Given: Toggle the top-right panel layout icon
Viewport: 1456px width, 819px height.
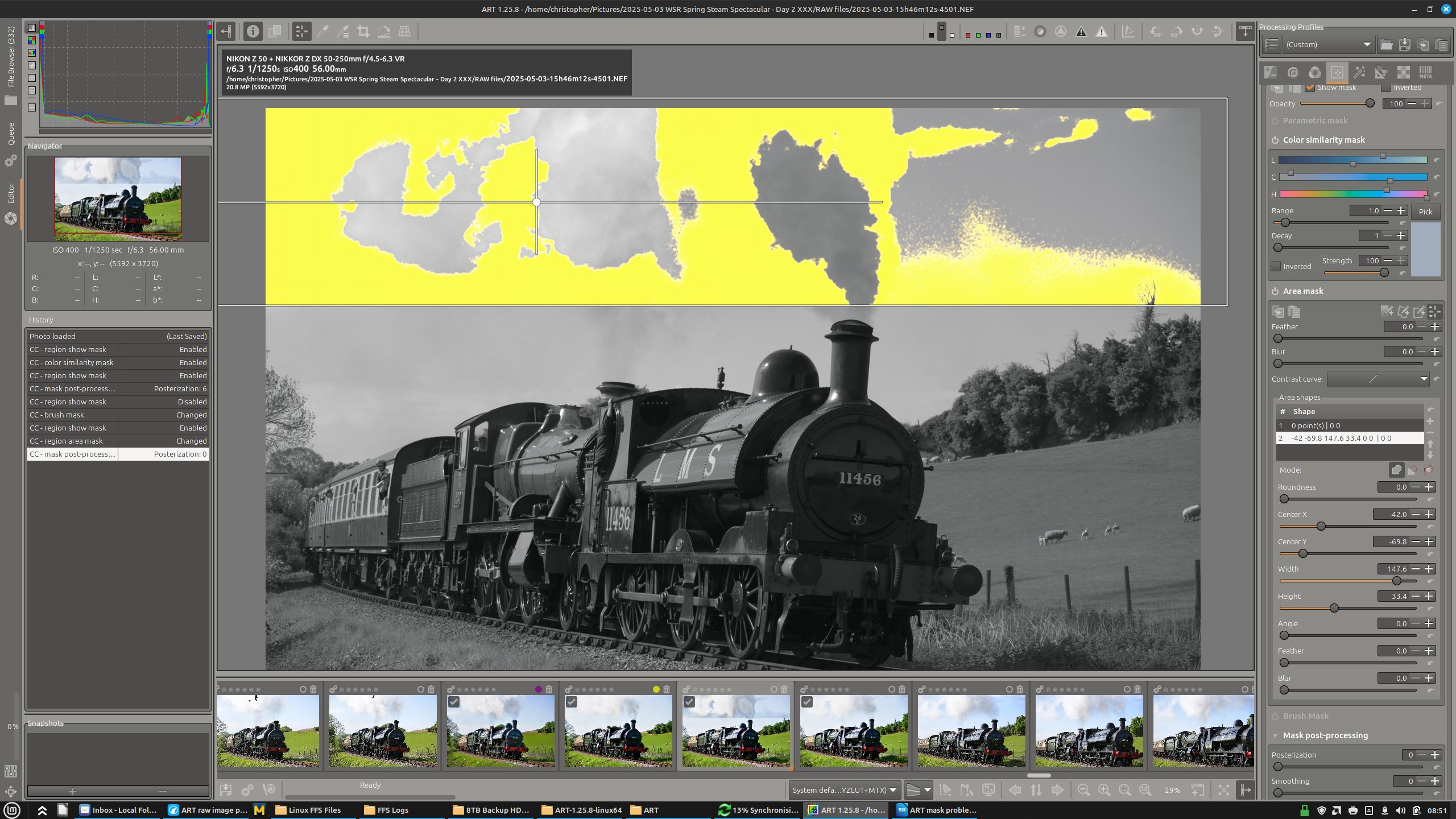Looking at the screenshot, I should tap(1245, 31).
